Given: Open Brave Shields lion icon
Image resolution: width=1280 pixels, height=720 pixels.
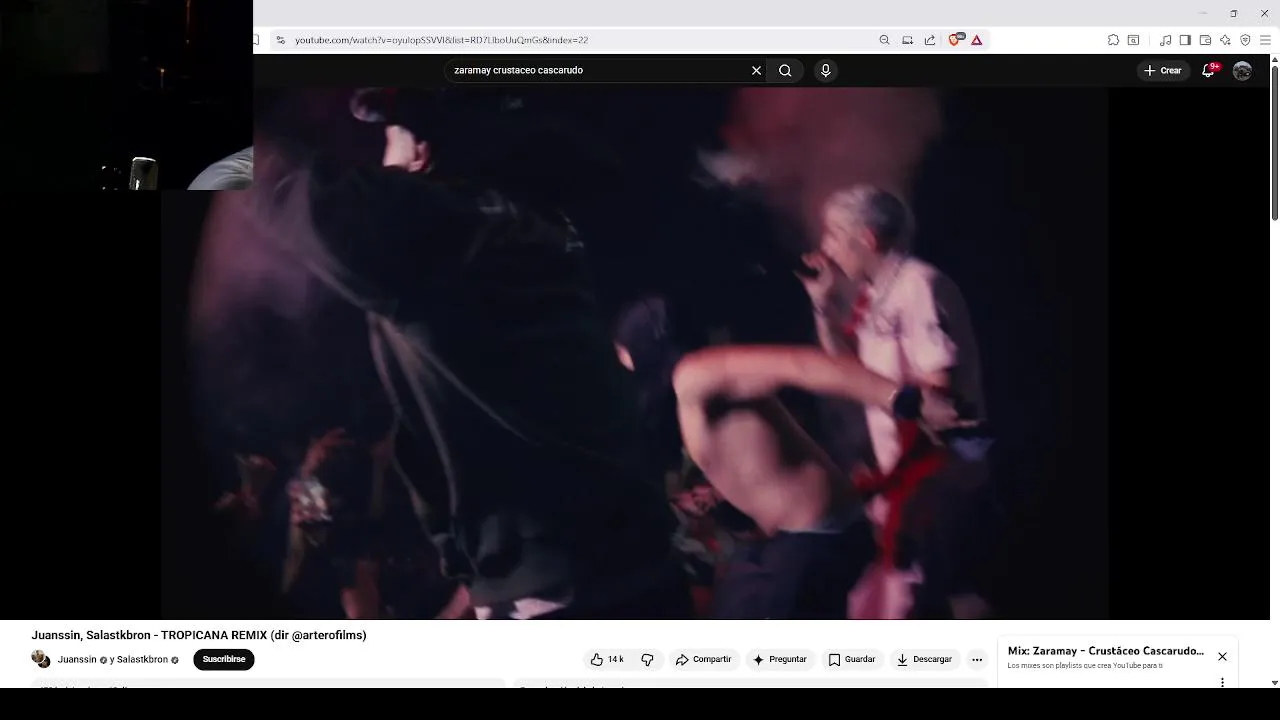Looking at the screenshot, I should coord(954,40).
